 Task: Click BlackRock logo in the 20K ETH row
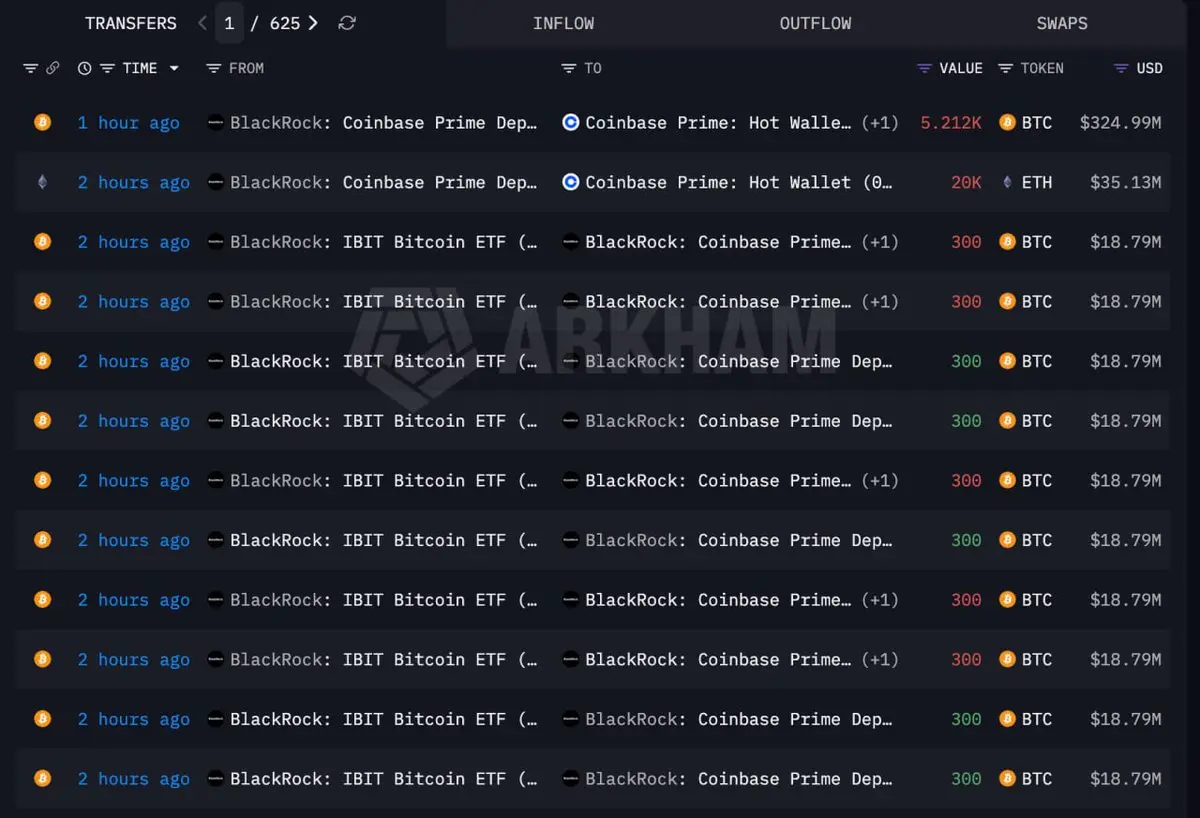(215, 182)
